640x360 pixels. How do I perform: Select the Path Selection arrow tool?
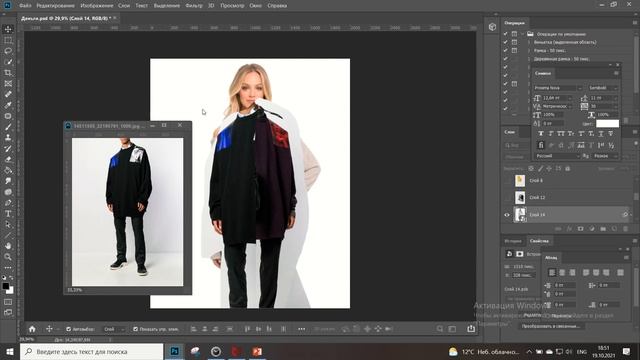8,224
